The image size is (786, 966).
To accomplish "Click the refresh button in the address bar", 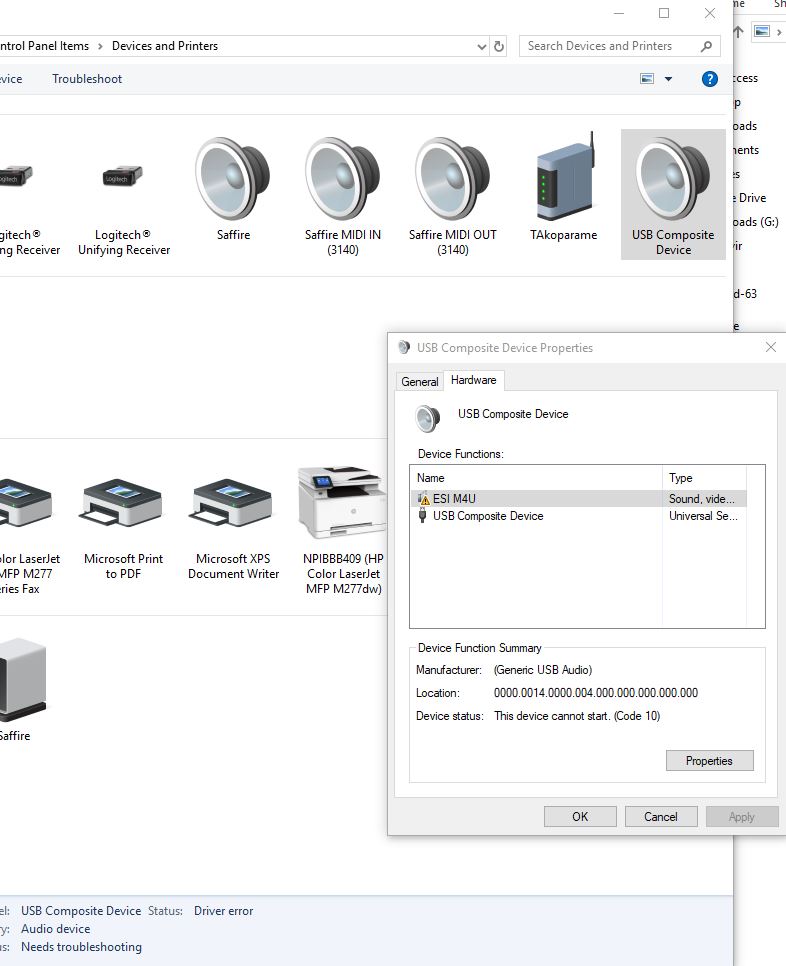I will [x=499, y=46].
